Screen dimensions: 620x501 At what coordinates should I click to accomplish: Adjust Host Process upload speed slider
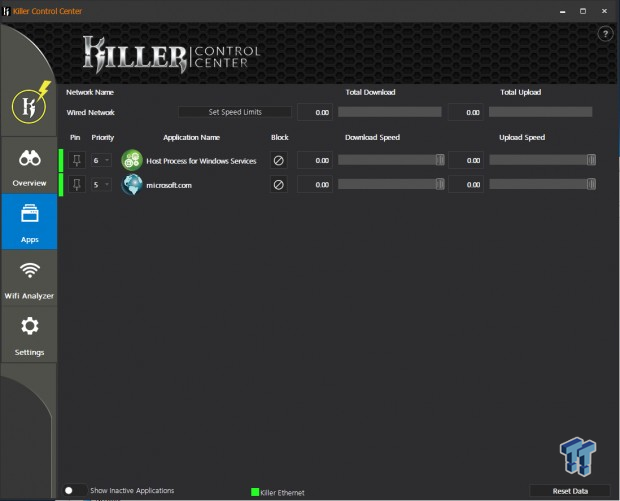pyautogui.click(x=591, y=160)
